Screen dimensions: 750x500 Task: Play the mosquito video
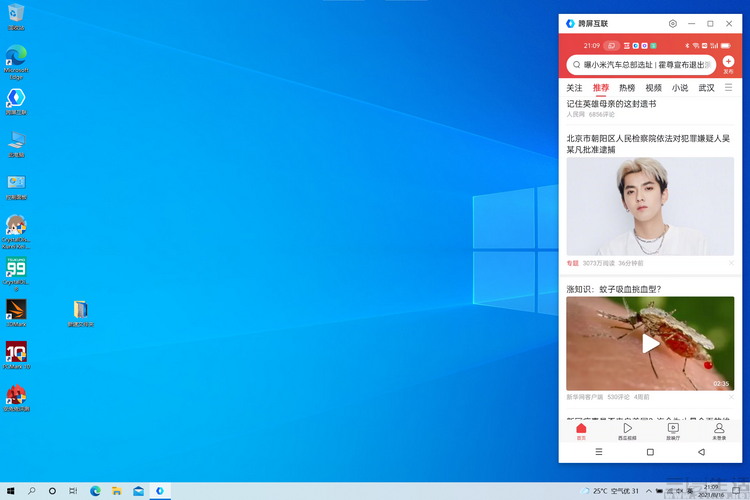pyautogui.click(x=650, y=344)
